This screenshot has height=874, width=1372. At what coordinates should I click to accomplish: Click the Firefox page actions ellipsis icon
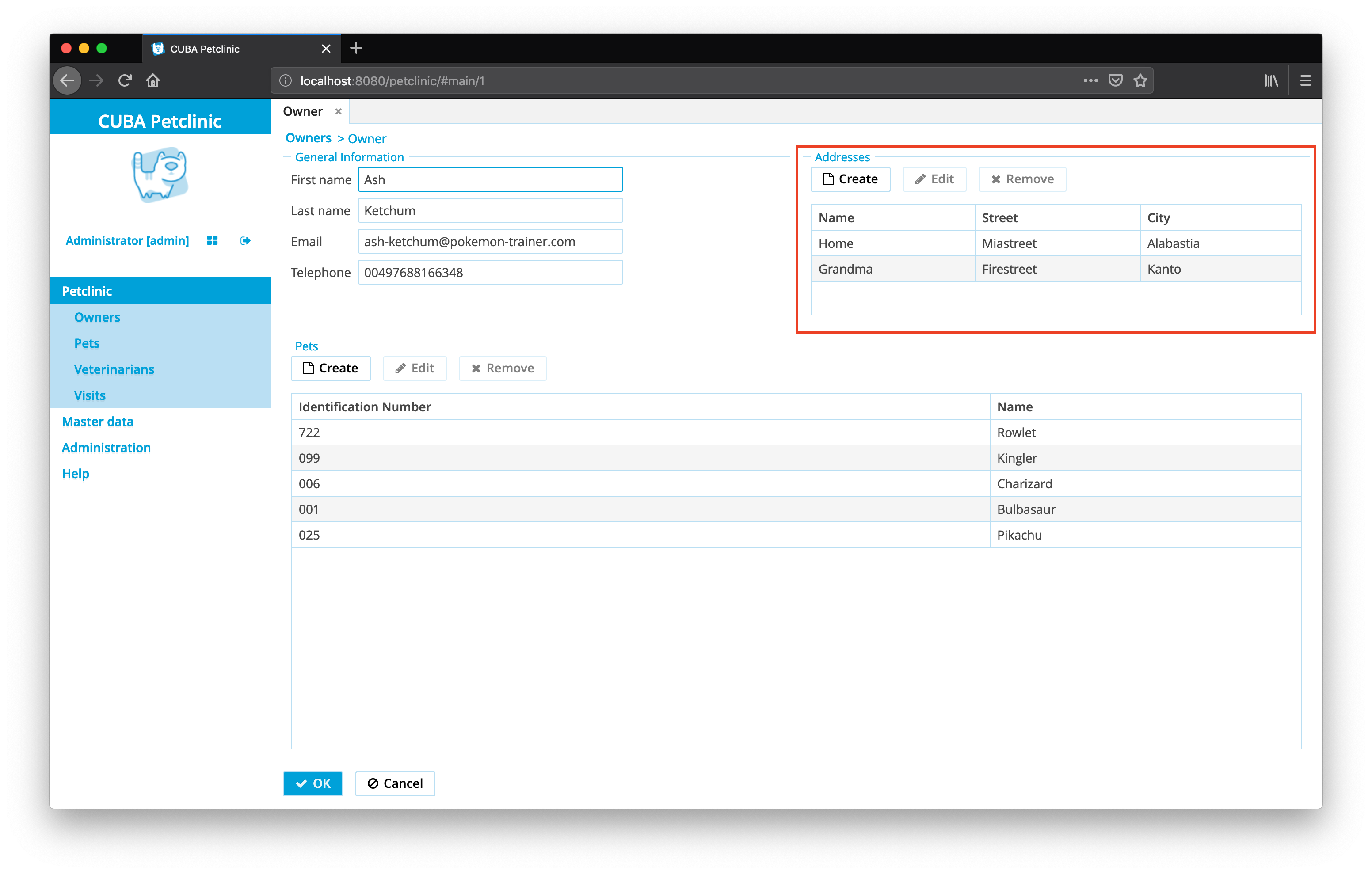(x=1090, y=80)
